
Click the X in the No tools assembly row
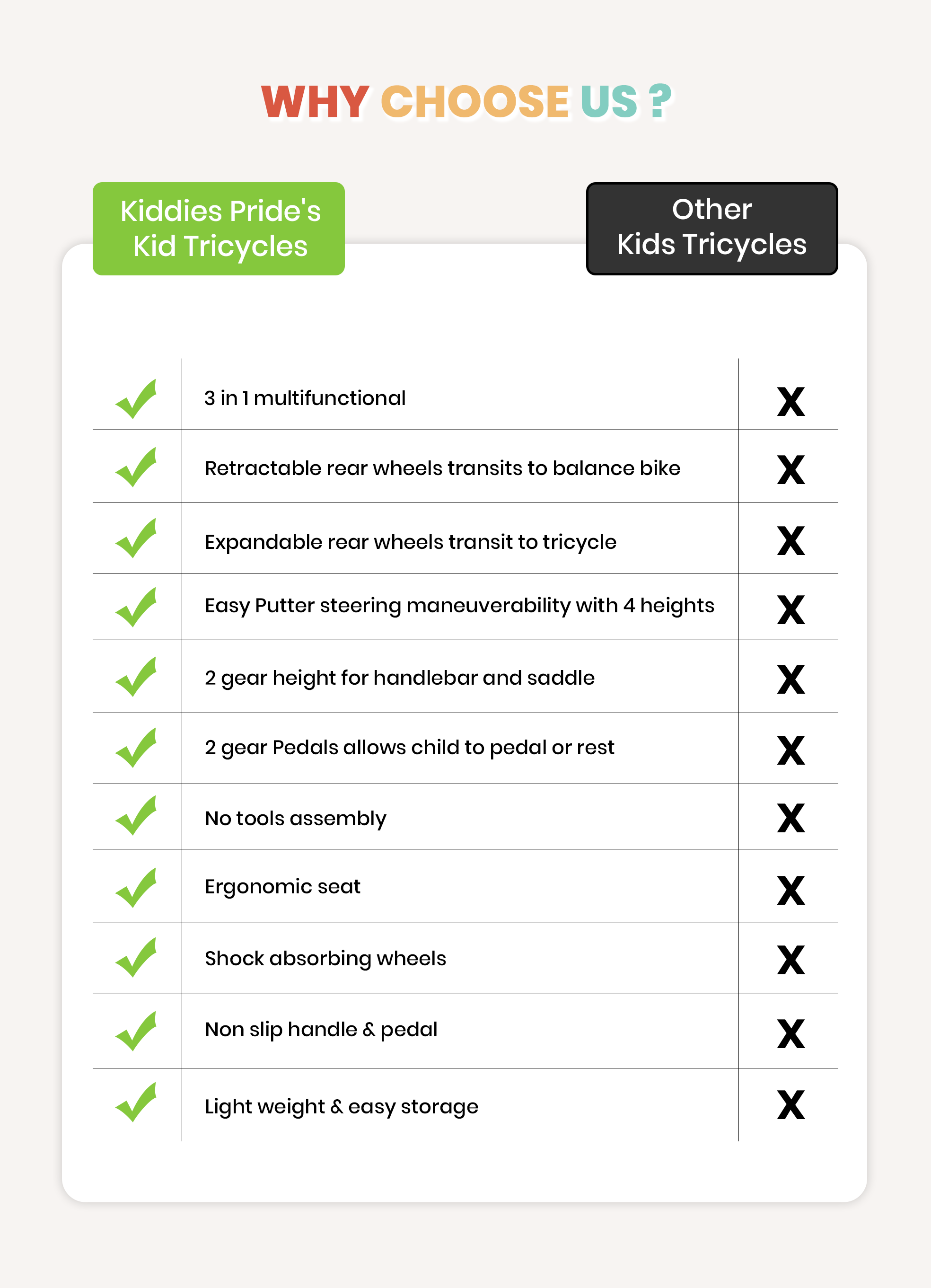tap(791, 818)
